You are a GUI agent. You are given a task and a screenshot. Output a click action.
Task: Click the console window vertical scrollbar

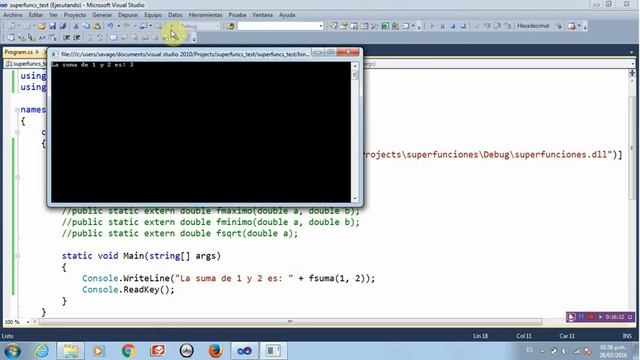pos(355,131)
